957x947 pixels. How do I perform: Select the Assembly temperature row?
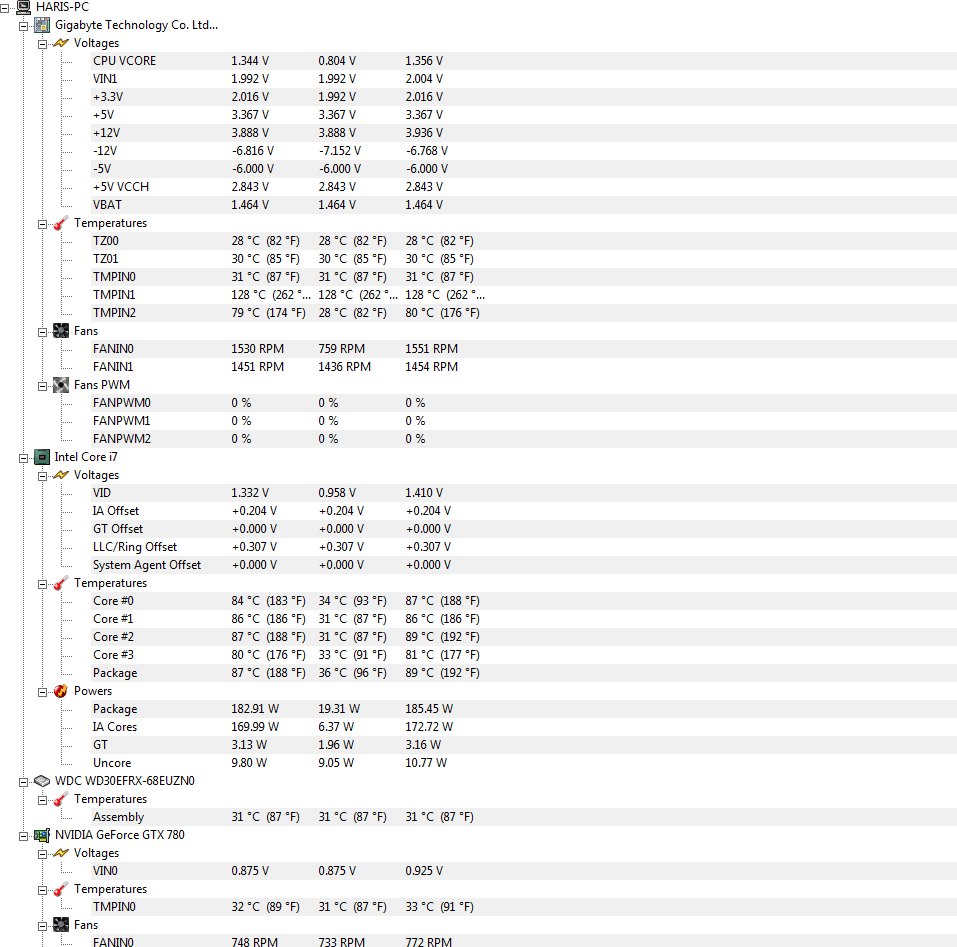click(524, 817)
